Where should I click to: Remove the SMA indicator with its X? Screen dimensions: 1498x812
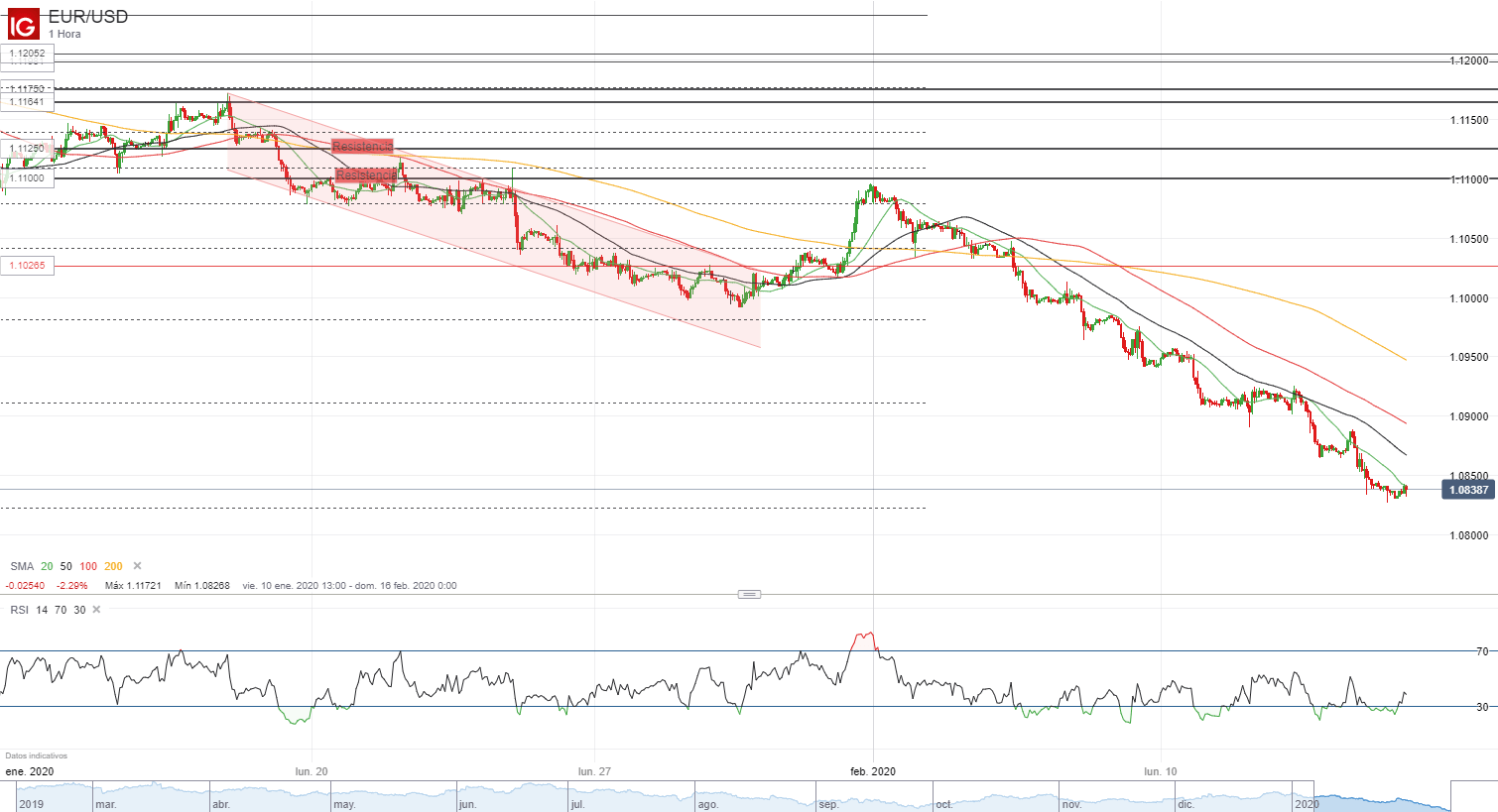click(x=138, y=566)
